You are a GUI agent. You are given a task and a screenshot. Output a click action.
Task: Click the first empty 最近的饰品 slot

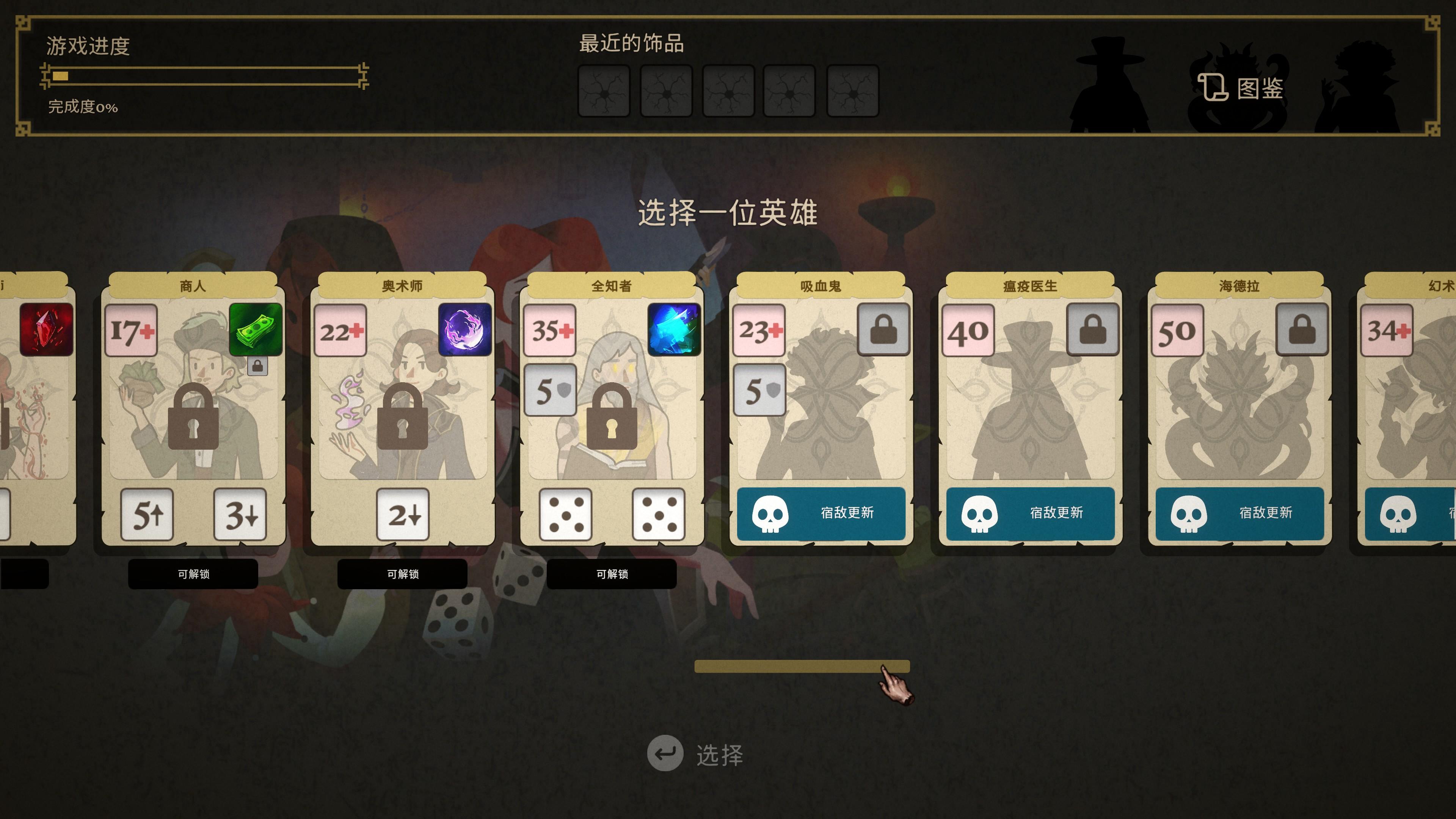pos(604,91)
